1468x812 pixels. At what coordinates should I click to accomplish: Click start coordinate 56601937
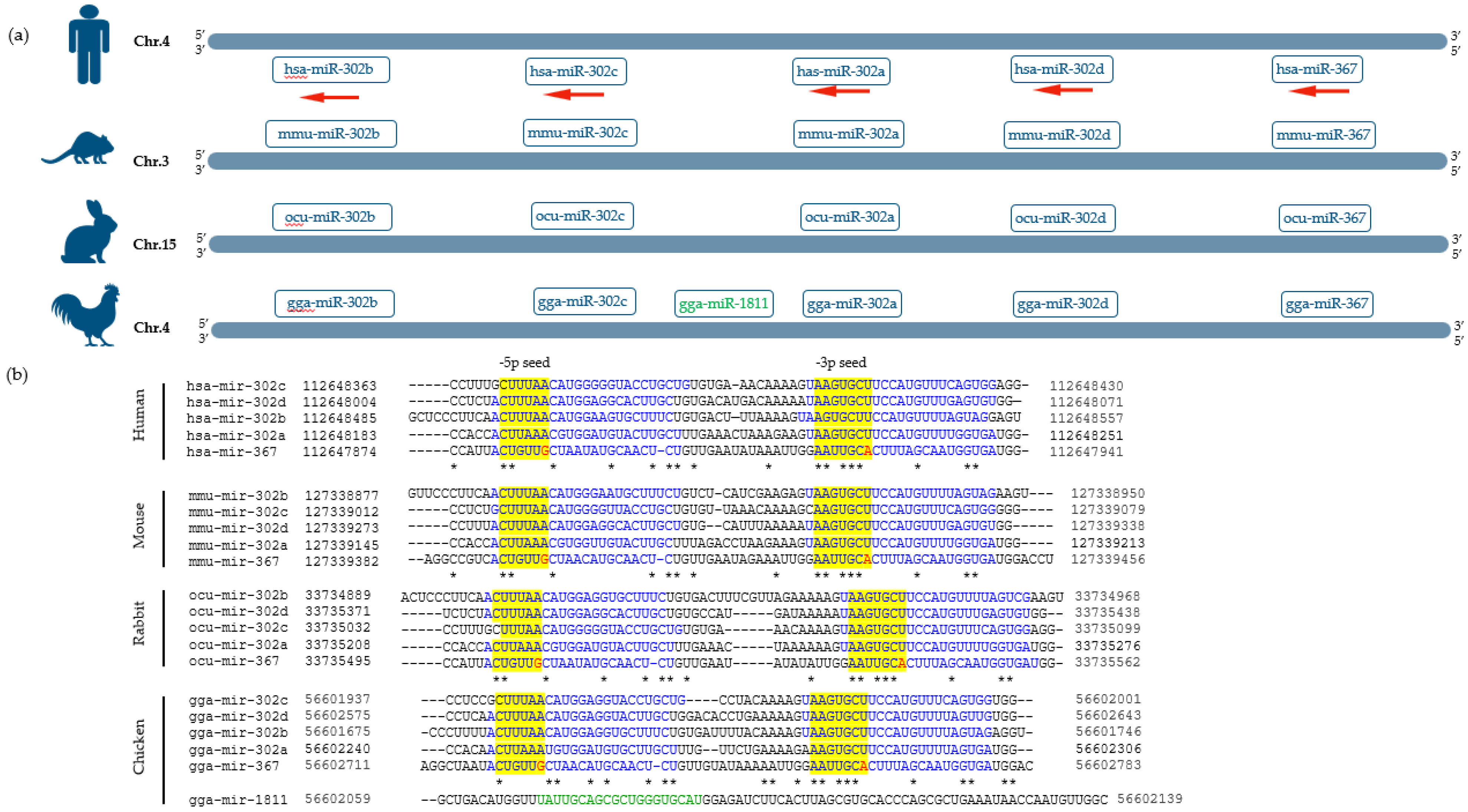click(x=338, y=699)
